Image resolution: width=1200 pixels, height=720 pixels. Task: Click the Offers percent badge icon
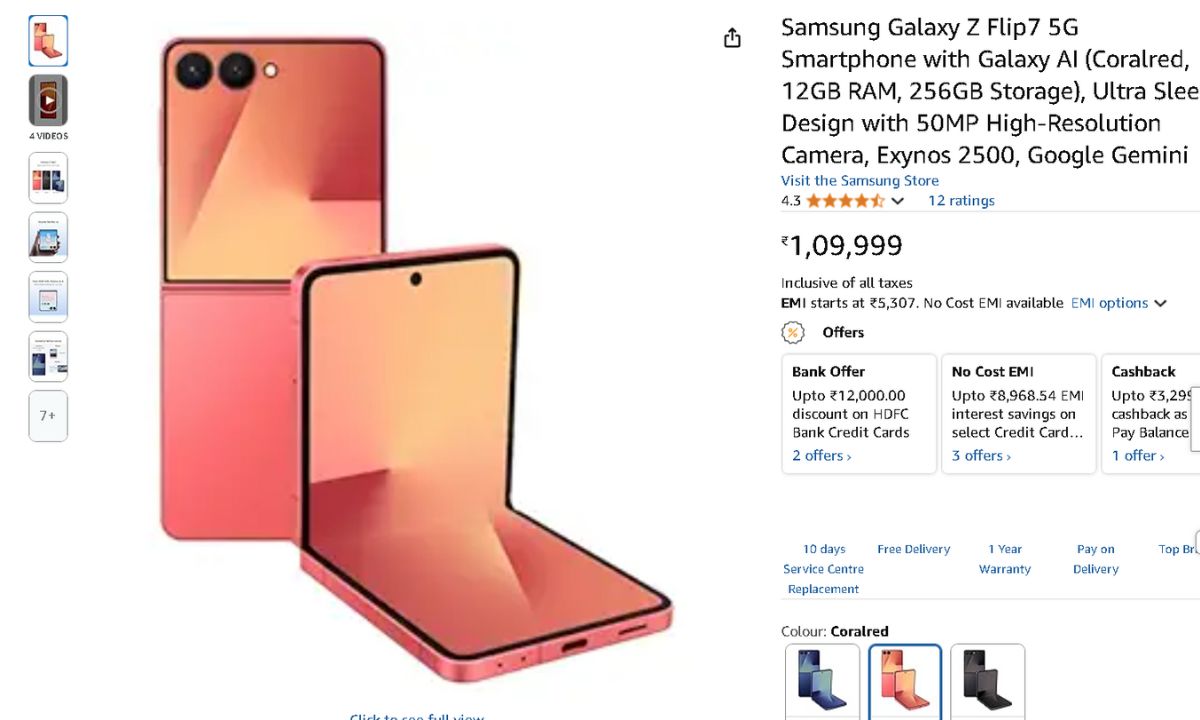tap(793, 333)
